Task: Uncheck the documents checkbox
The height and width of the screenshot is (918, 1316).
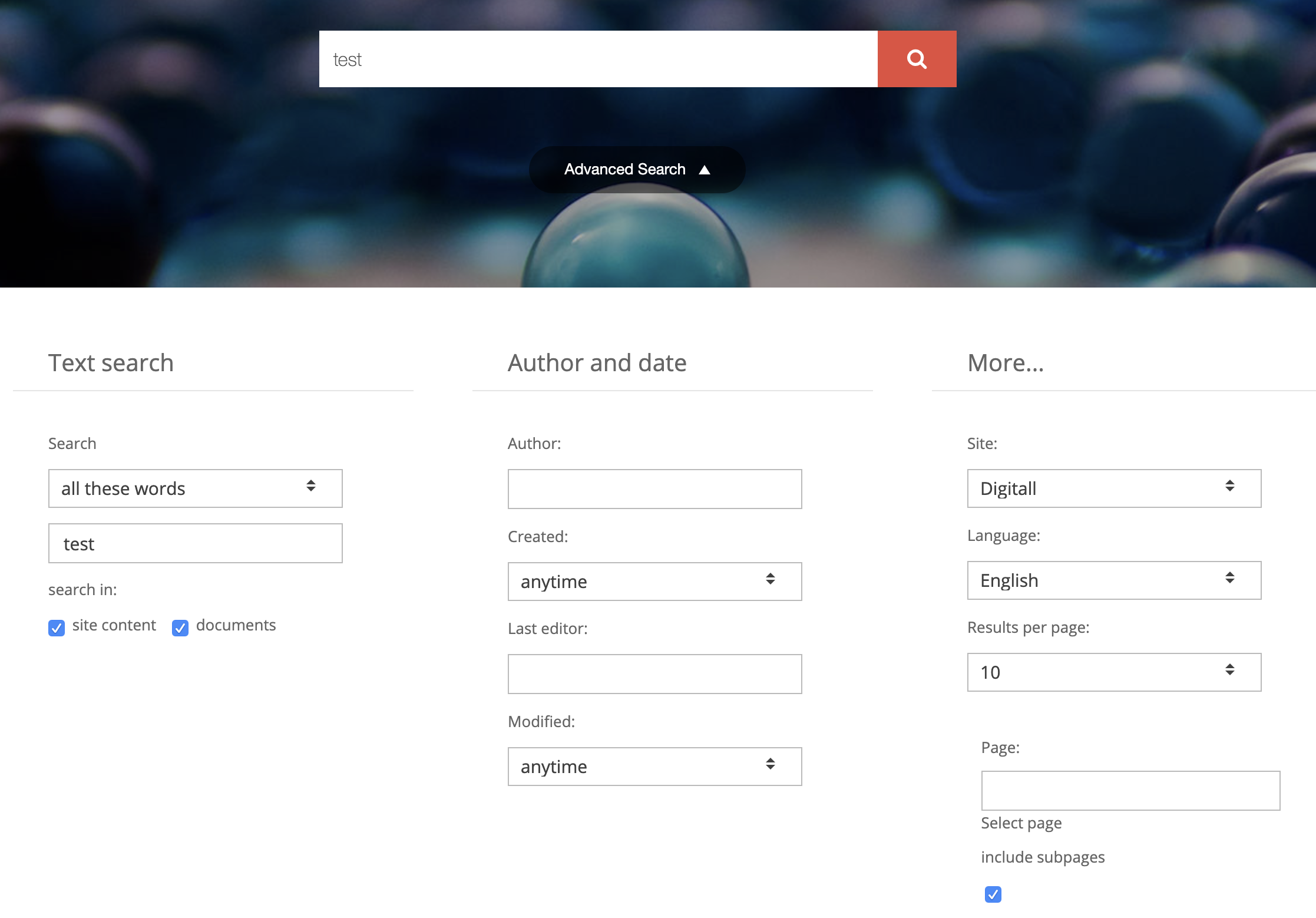Action: click(180, 628)
